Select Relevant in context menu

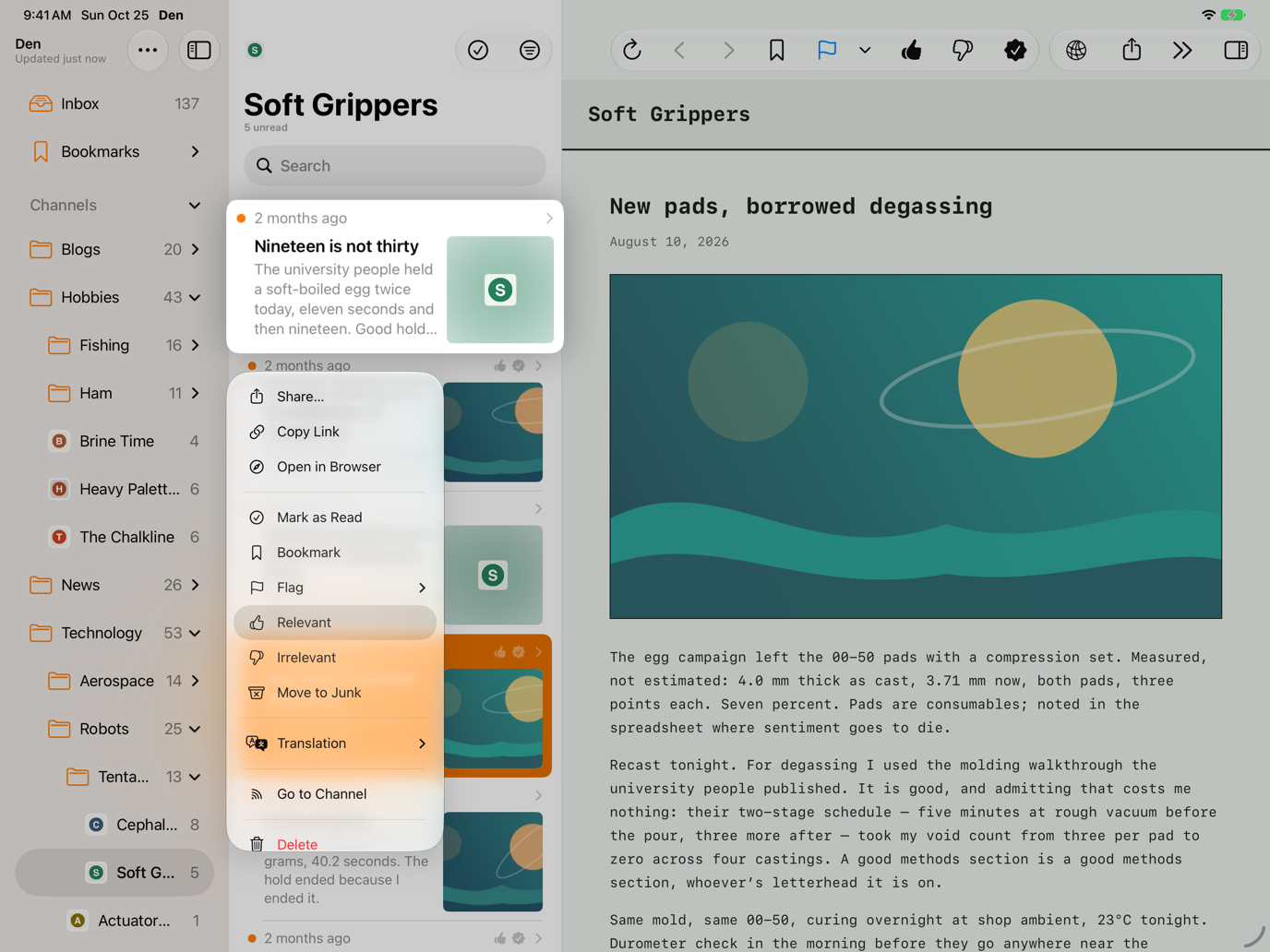(335, 623)
